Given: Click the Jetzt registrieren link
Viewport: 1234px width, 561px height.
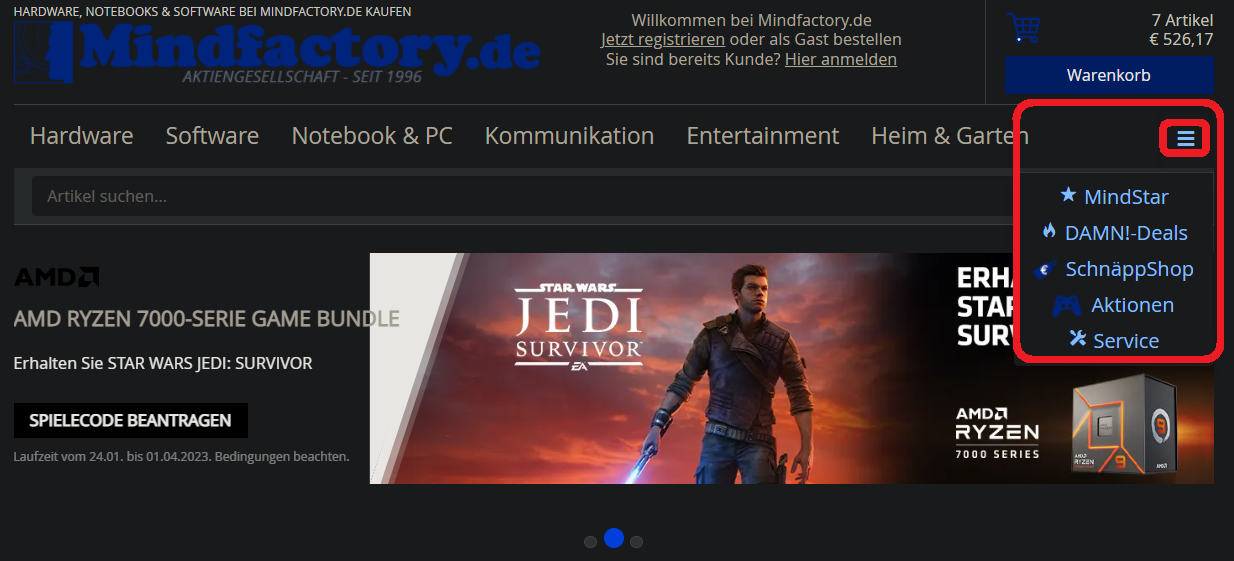Looking at the screenshot, I should (x=663, y=40).
